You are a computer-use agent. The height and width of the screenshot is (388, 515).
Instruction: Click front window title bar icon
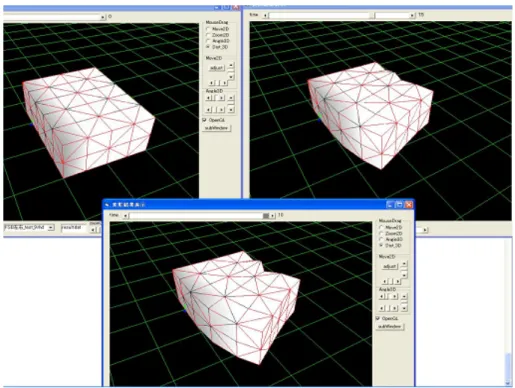tap(107, 204)
